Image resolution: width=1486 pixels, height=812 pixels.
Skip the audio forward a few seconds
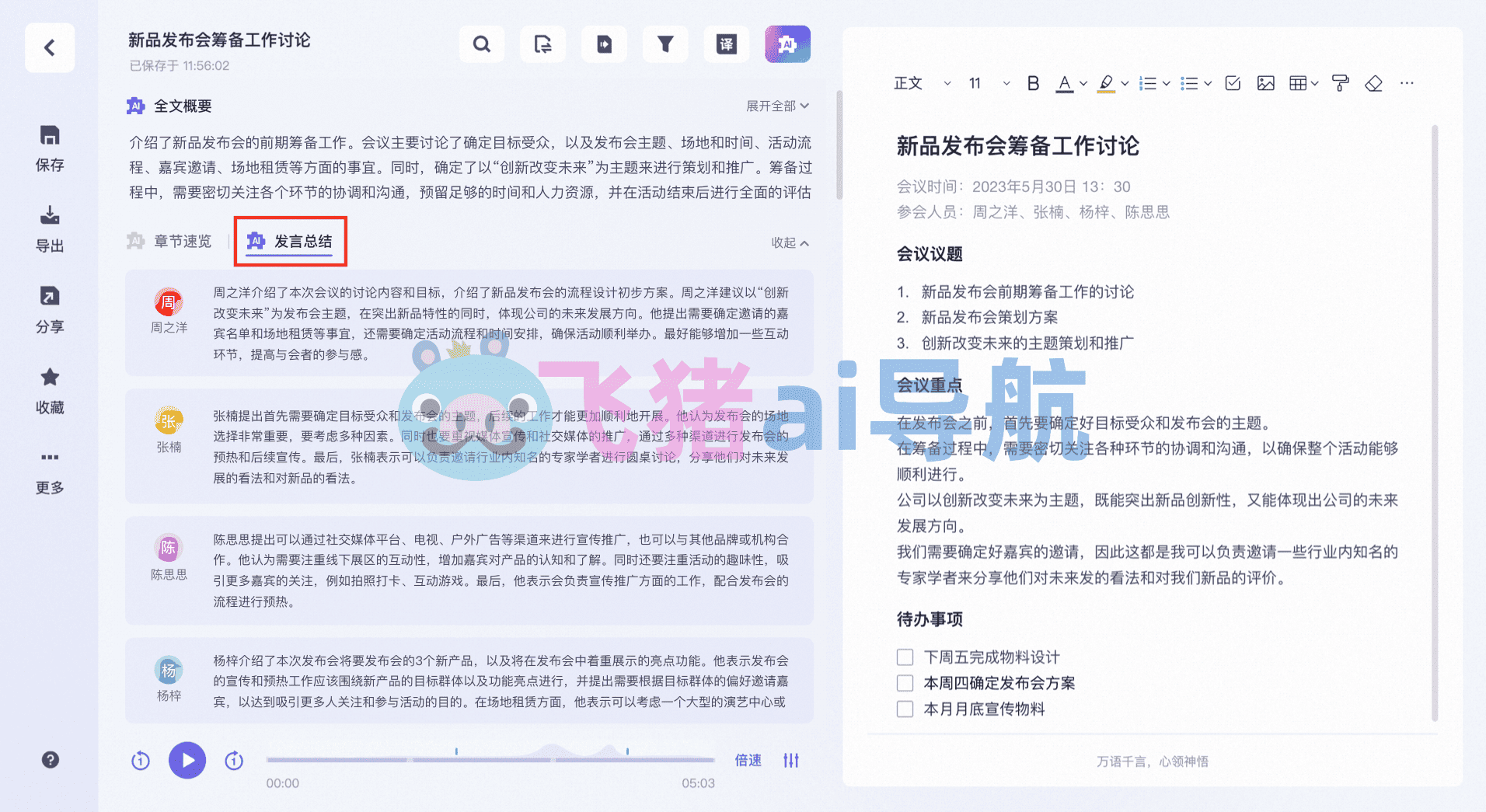click(x=234, y=761)
